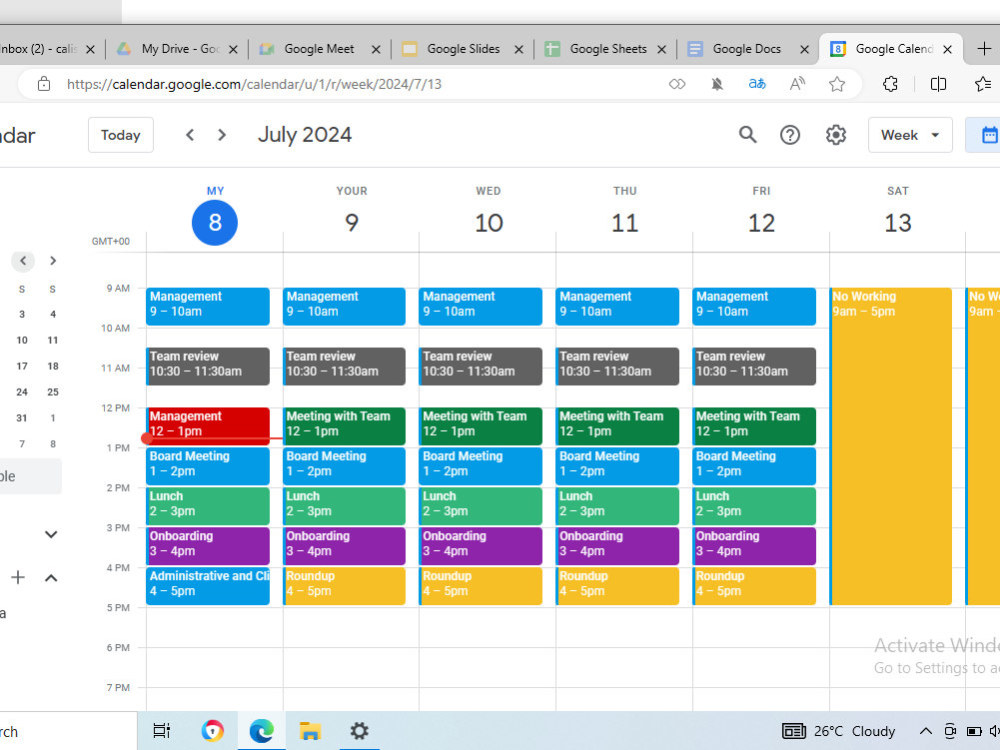The width and height of the screenshot is (1000, 750).
Task: Switch to the Google Meet tab
Action: click(x=320, y=48)
